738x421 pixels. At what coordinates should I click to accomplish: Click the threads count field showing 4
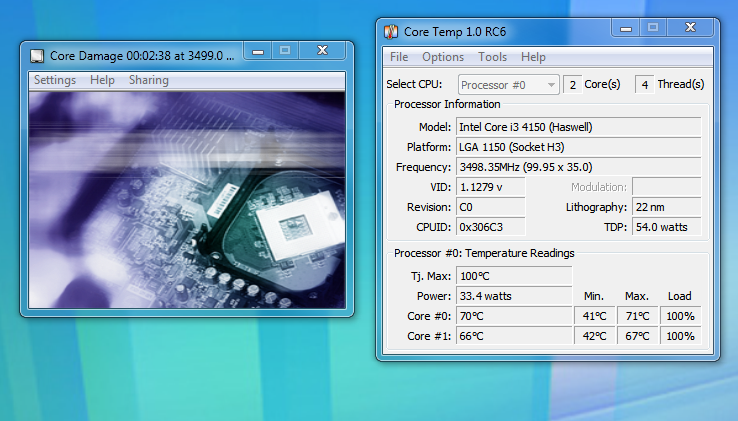[x=644, y=85]
